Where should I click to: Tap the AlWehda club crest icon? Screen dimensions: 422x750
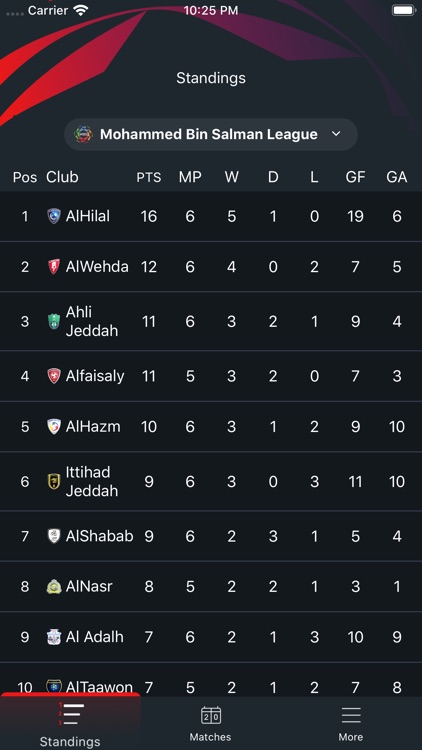tap(54, 266)
